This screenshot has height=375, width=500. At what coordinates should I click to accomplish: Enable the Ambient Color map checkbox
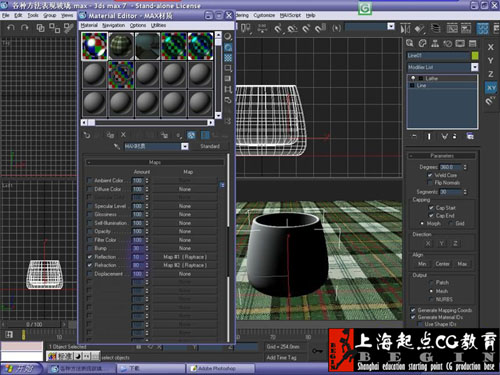pyautogui.click(x=89, y=180)
